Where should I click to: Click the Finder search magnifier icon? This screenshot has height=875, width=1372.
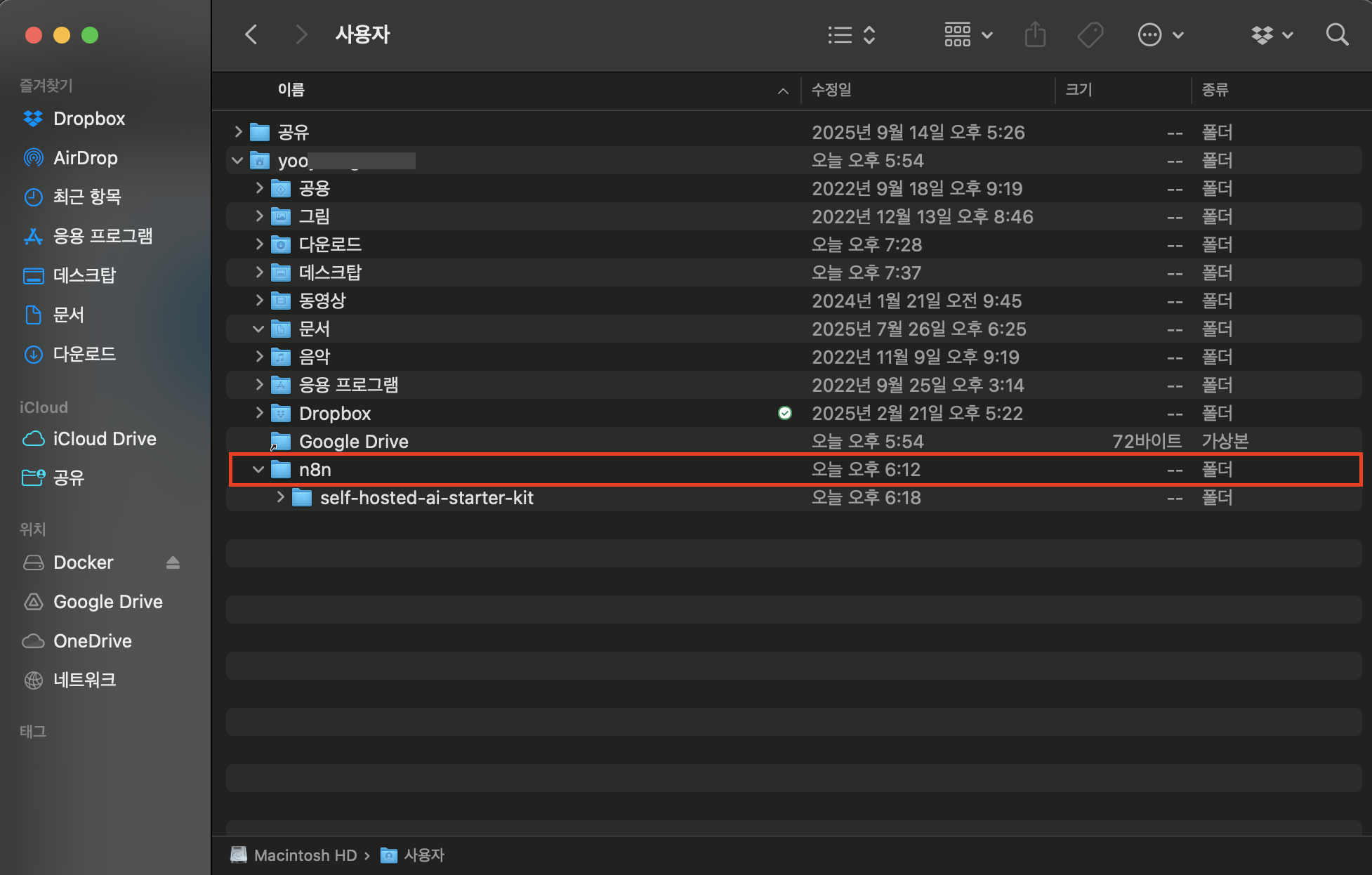pyautogui.click(x=1337, y=34)
